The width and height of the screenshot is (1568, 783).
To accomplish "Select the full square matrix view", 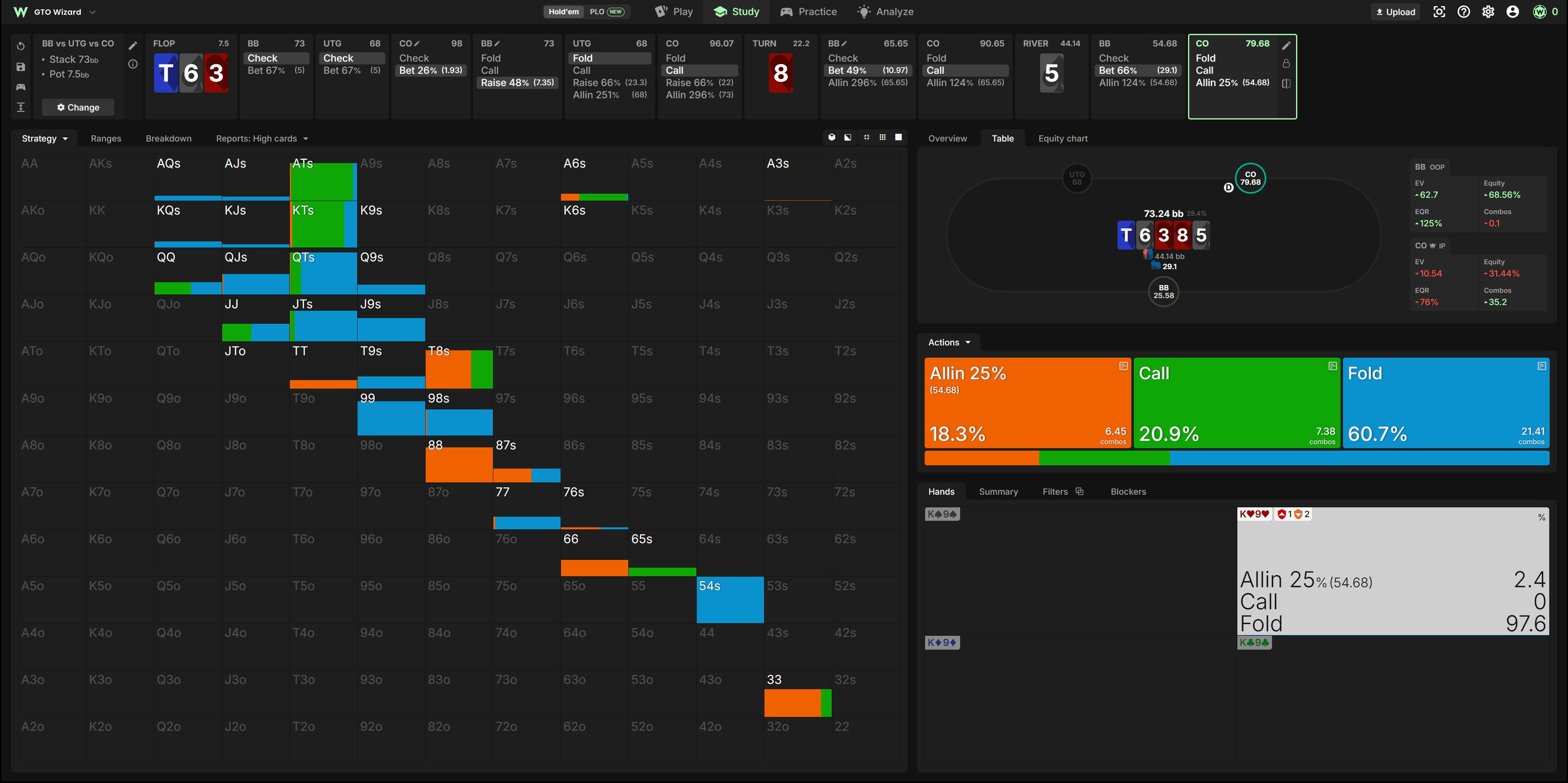I will pyautogui.click(x=899, y=137).
